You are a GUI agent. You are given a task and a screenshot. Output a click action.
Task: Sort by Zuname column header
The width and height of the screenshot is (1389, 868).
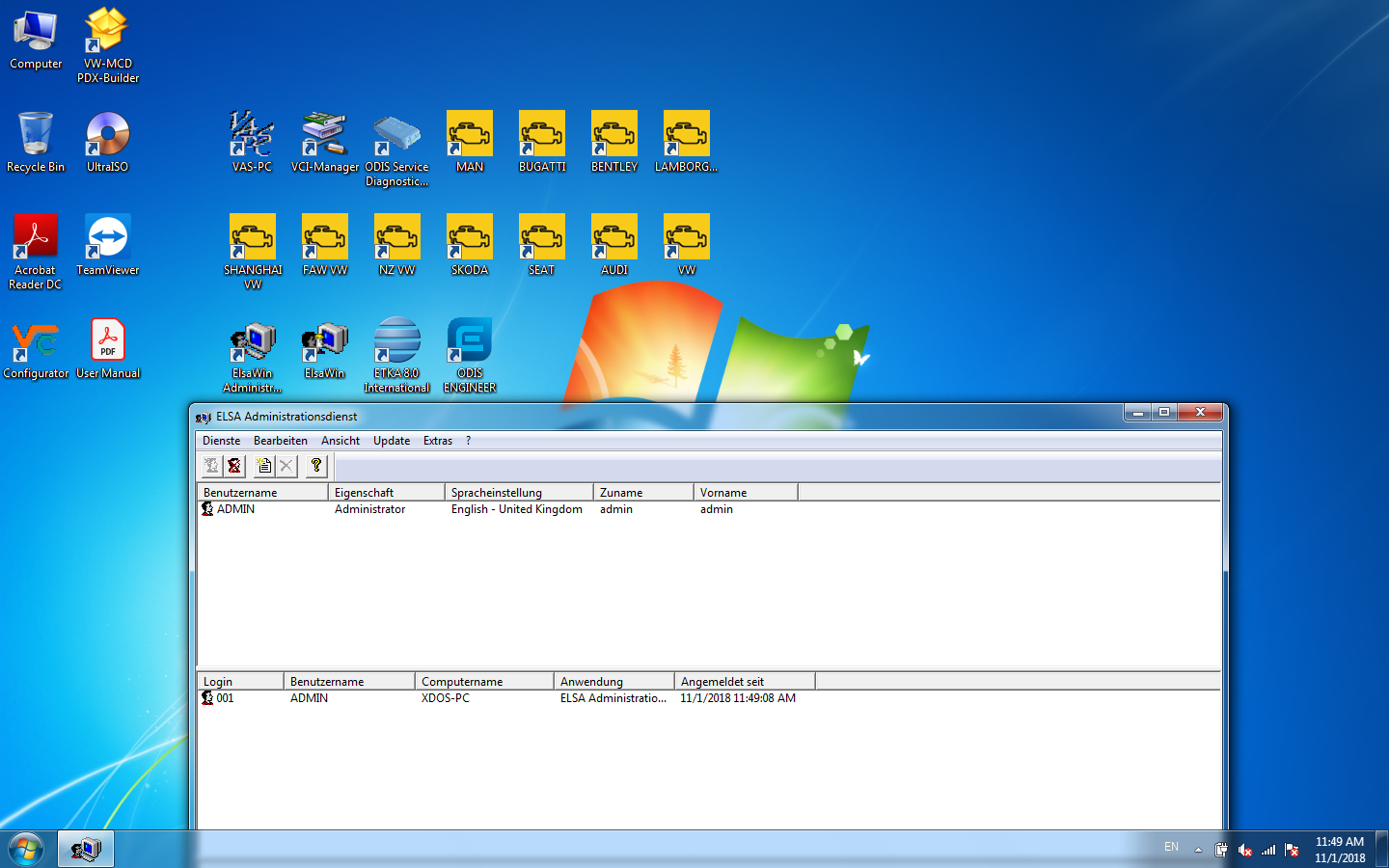click(643, 492)
